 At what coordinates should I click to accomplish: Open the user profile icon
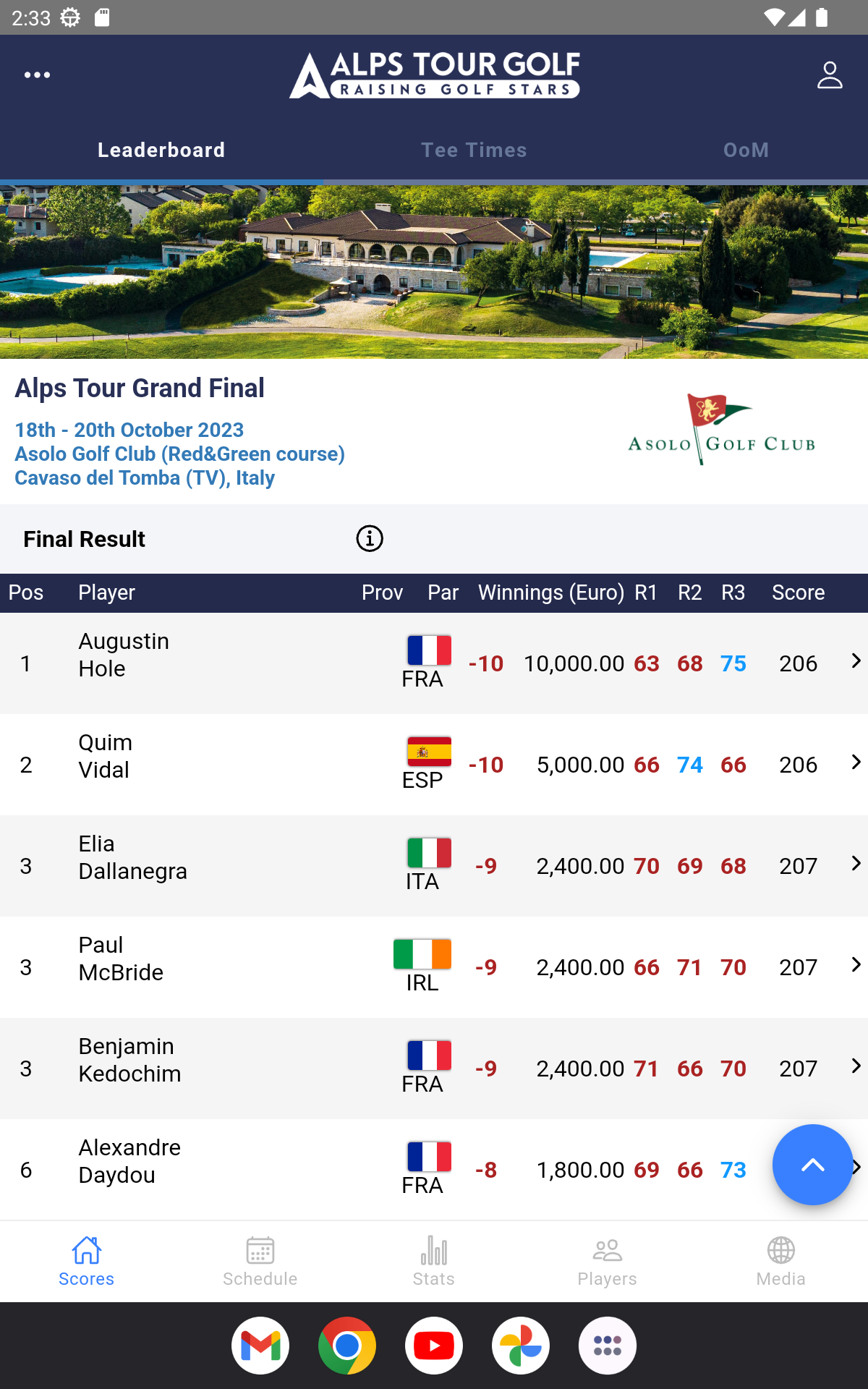click(830, 75)
